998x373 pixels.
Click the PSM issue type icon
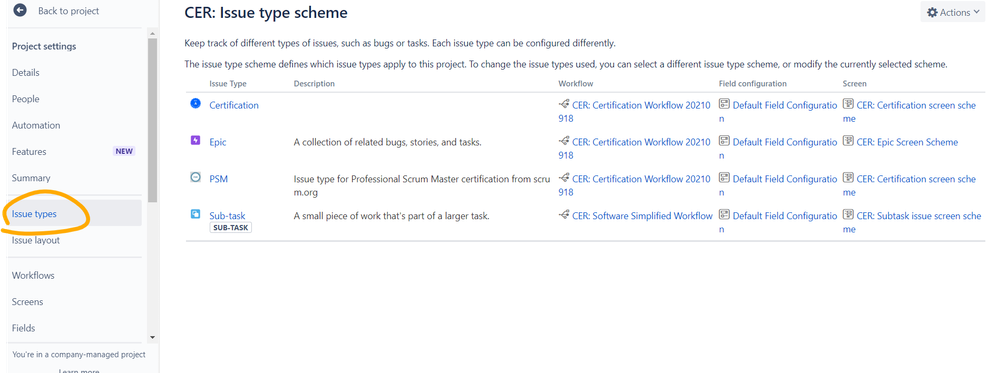196,177
